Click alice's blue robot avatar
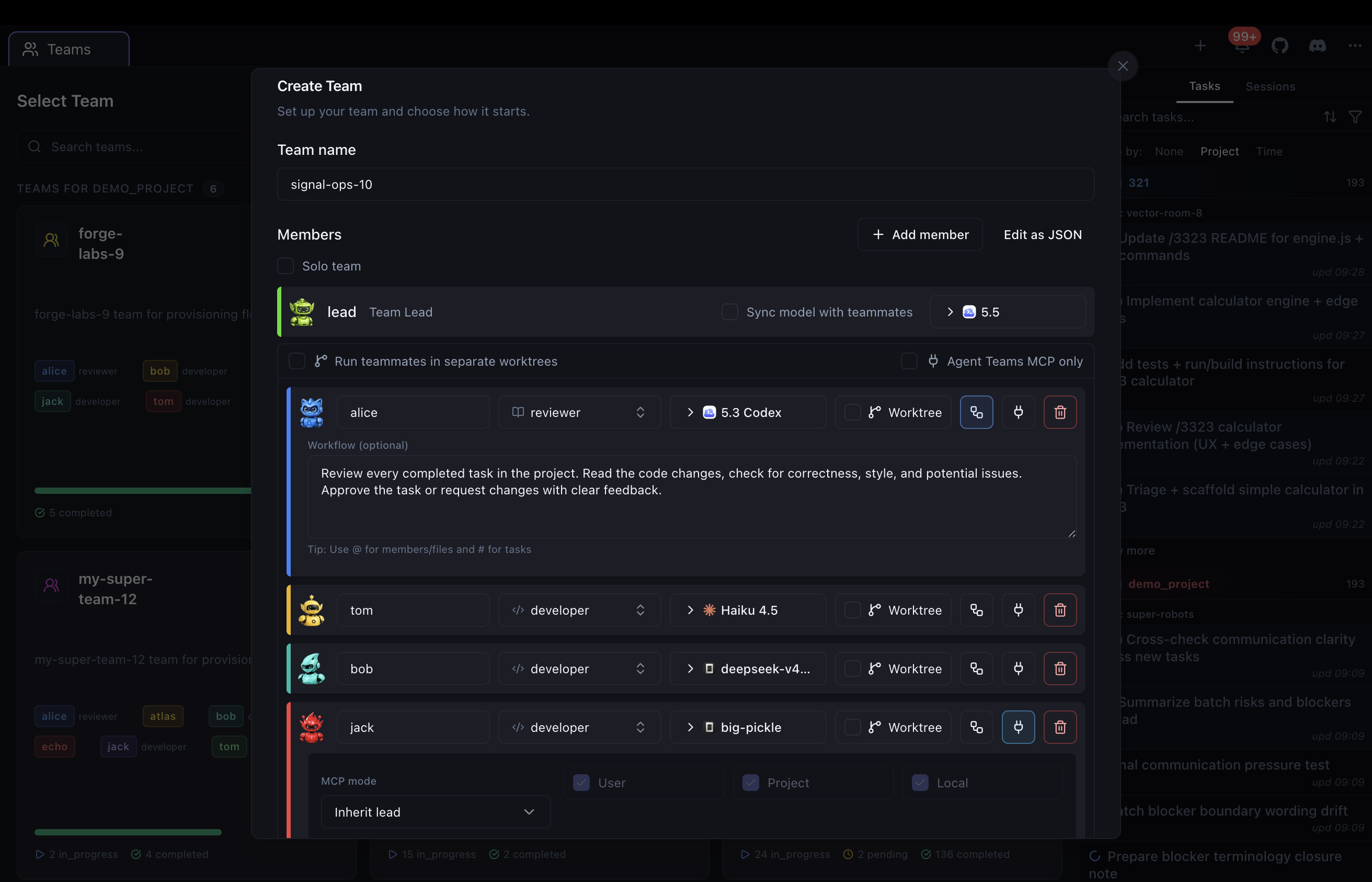Image resolution: width=1372 pixels, height=882 pixels. click(312, 412)
